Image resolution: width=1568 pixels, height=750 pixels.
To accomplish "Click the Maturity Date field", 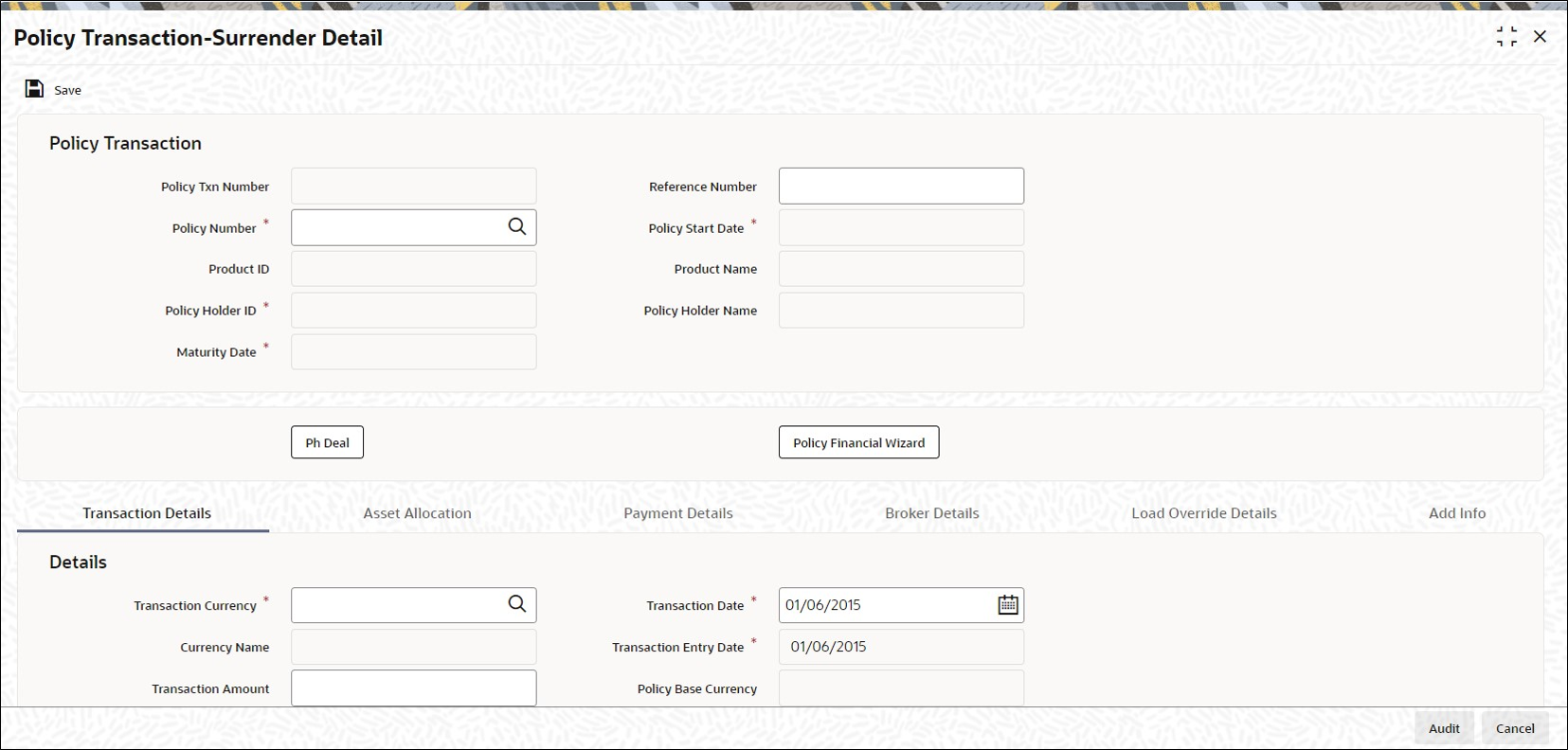I will (x=413, y=352).
